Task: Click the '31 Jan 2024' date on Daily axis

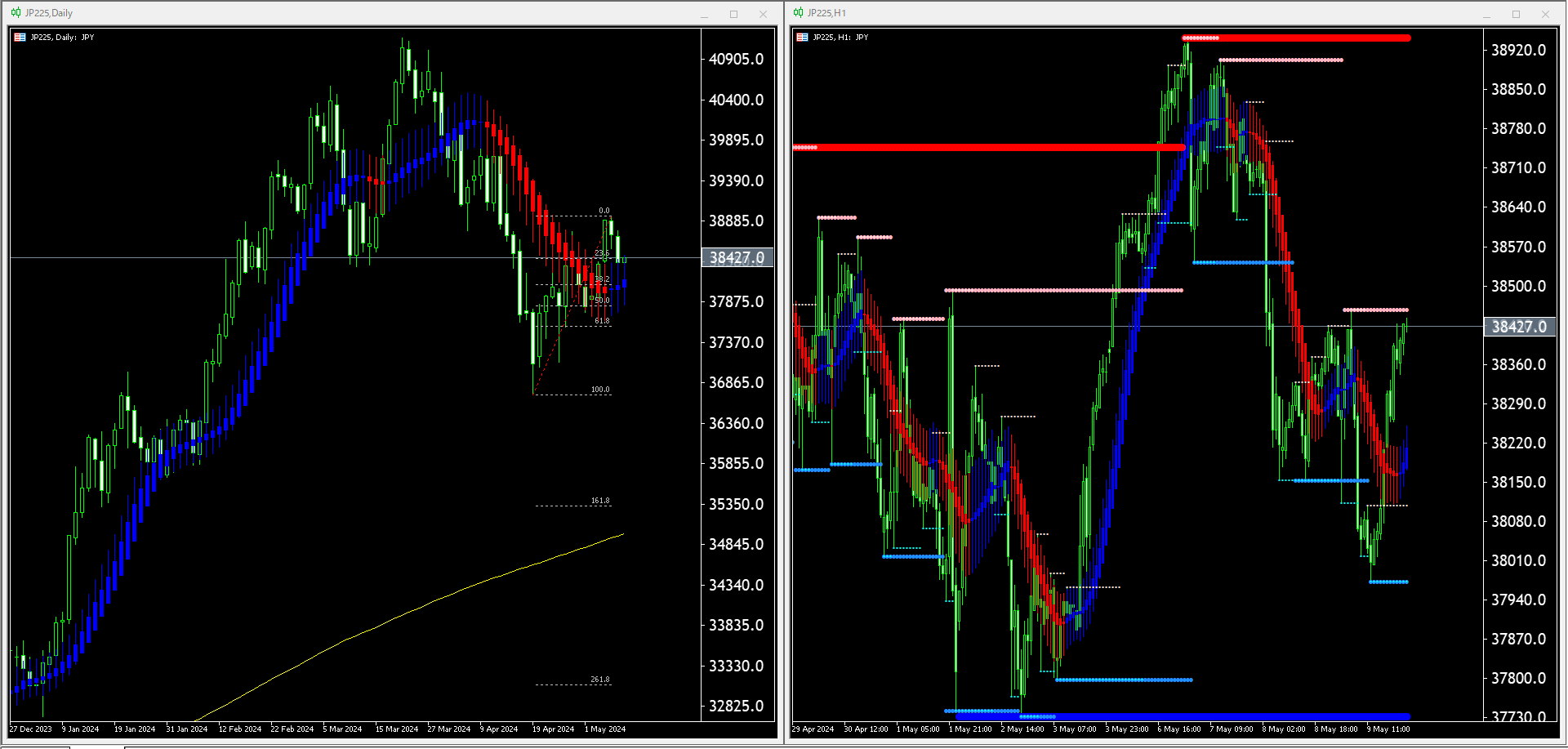Action: click(187, 729)
